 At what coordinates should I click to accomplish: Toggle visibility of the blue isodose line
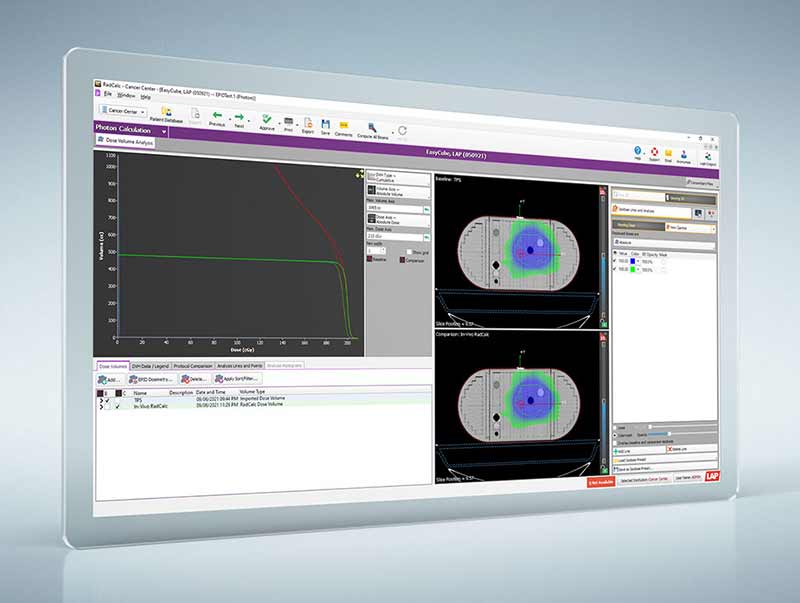pyautogui.click(x=614, y=260)
